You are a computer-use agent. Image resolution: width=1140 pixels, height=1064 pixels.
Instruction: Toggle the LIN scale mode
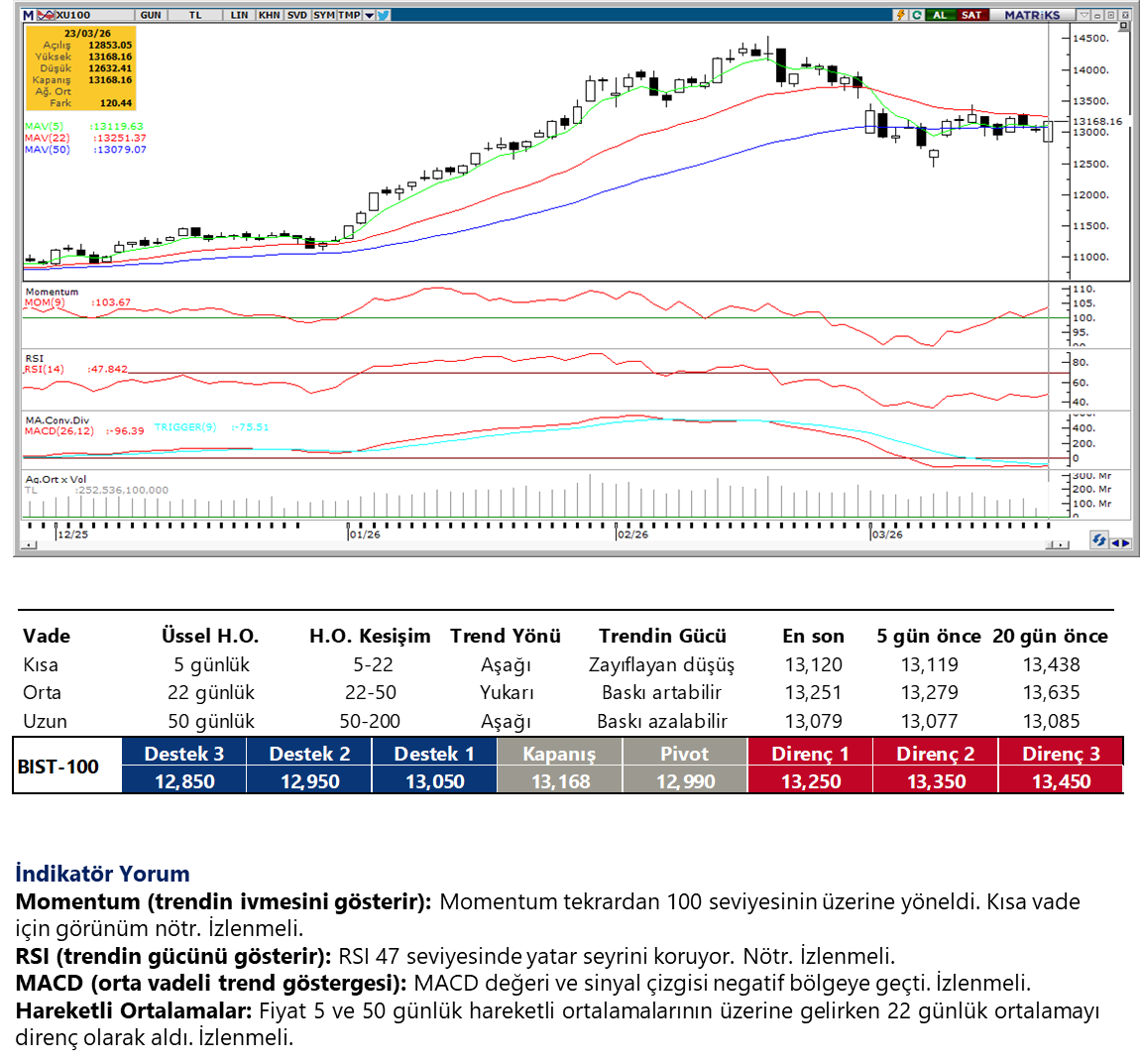[239, 15]
